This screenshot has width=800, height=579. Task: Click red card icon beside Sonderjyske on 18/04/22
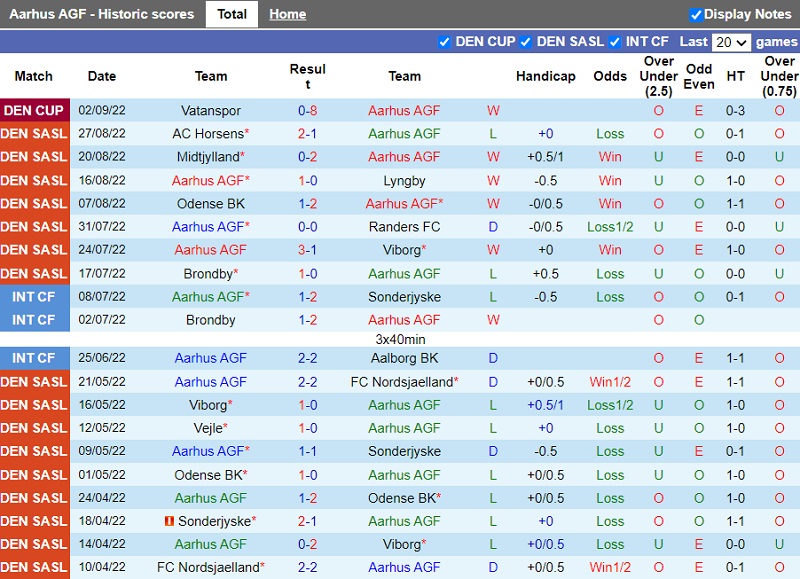point(170,521)
